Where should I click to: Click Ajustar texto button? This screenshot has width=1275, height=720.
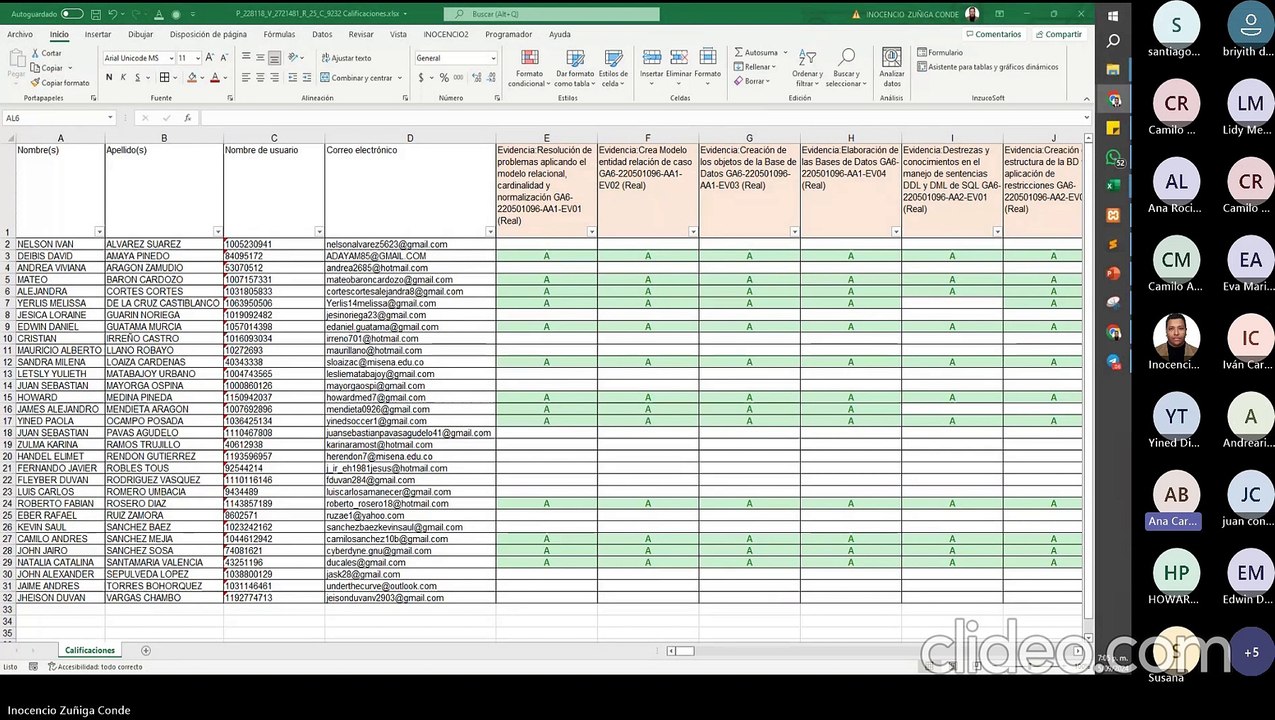347,58
